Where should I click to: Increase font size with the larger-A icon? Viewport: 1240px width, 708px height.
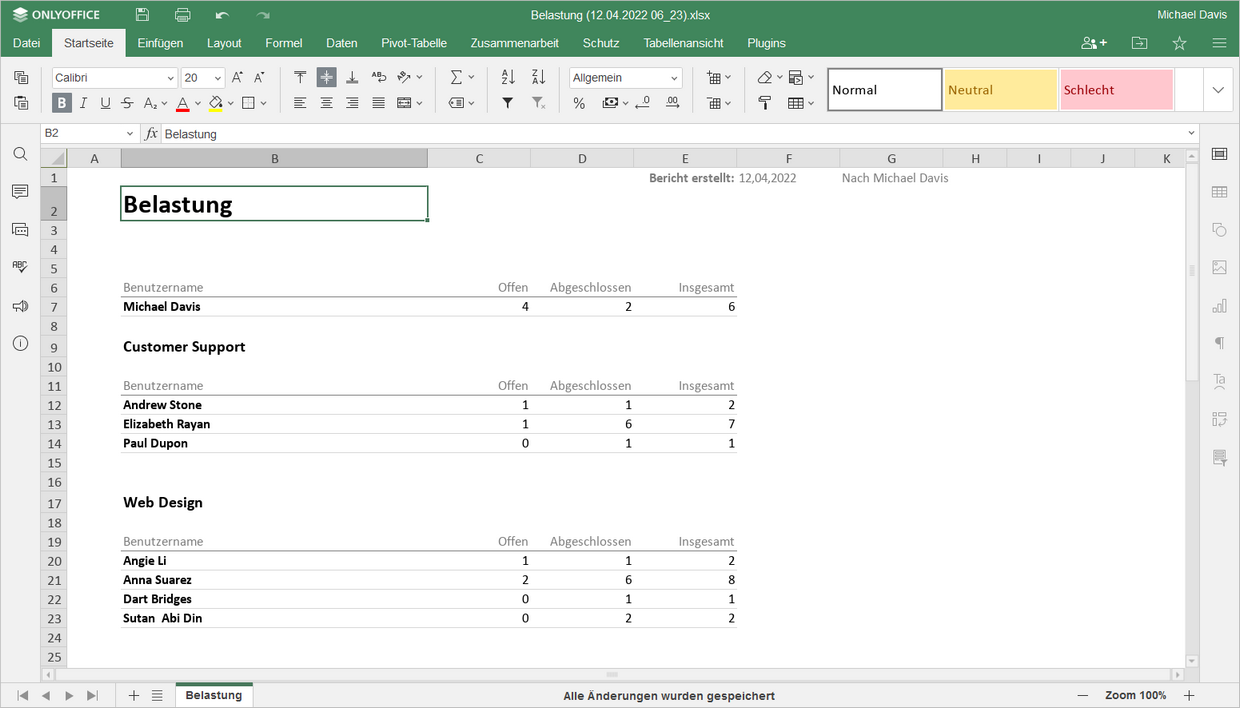[237, 77]
